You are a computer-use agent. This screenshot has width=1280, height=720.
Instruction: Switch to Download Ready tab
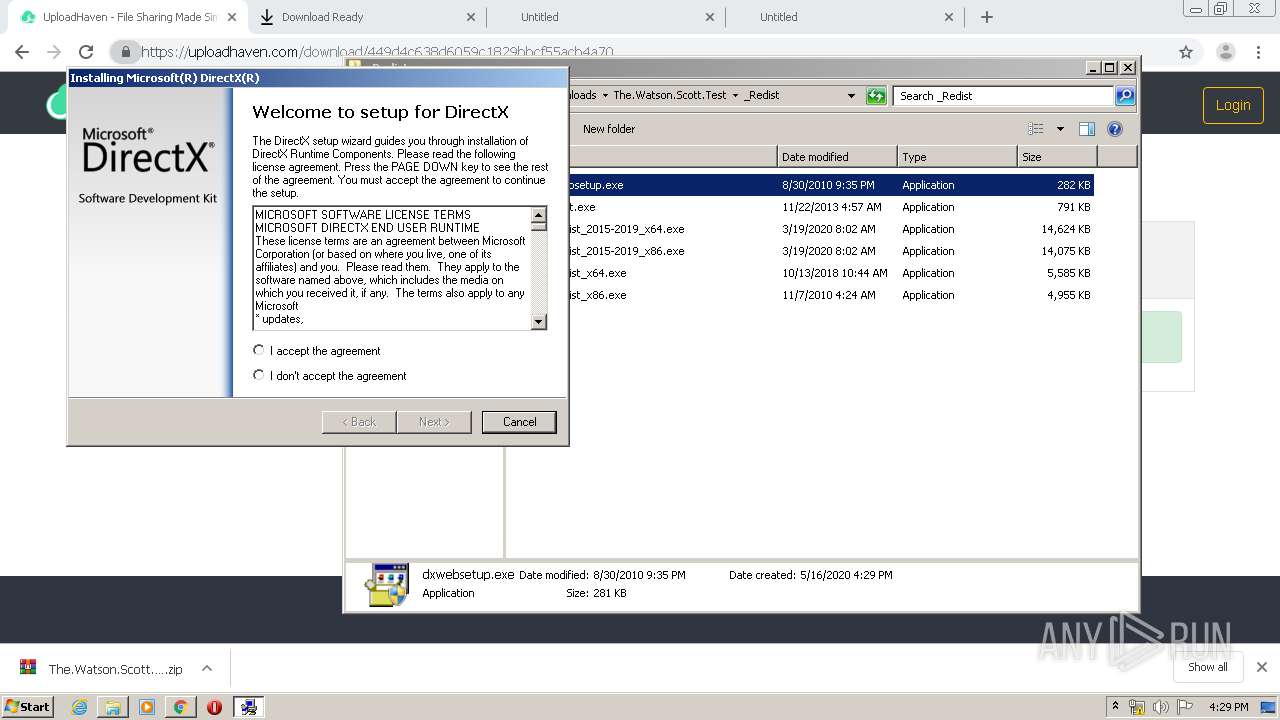367,17
